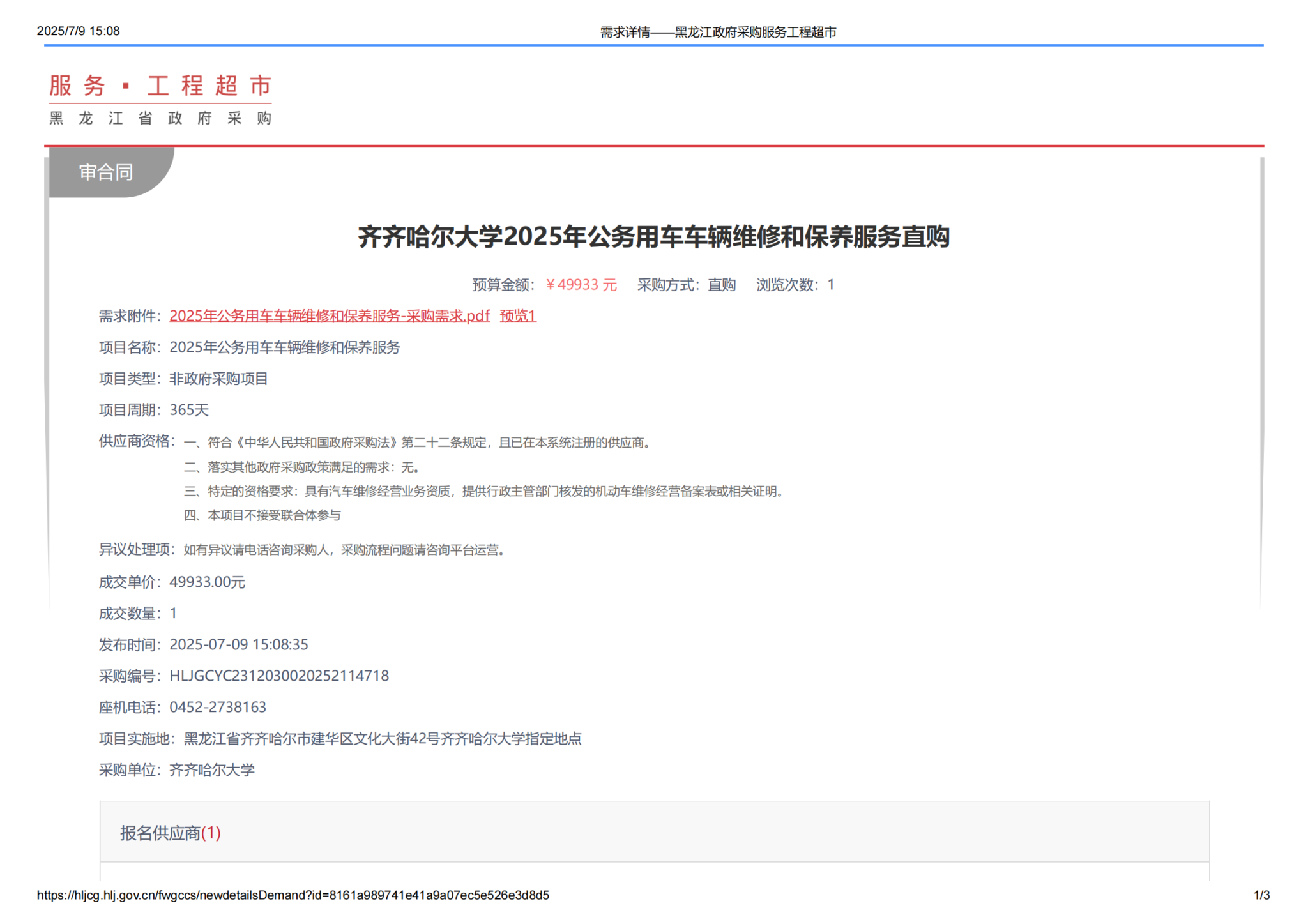Click the phone number 0452-2738163

pos(217,707)
